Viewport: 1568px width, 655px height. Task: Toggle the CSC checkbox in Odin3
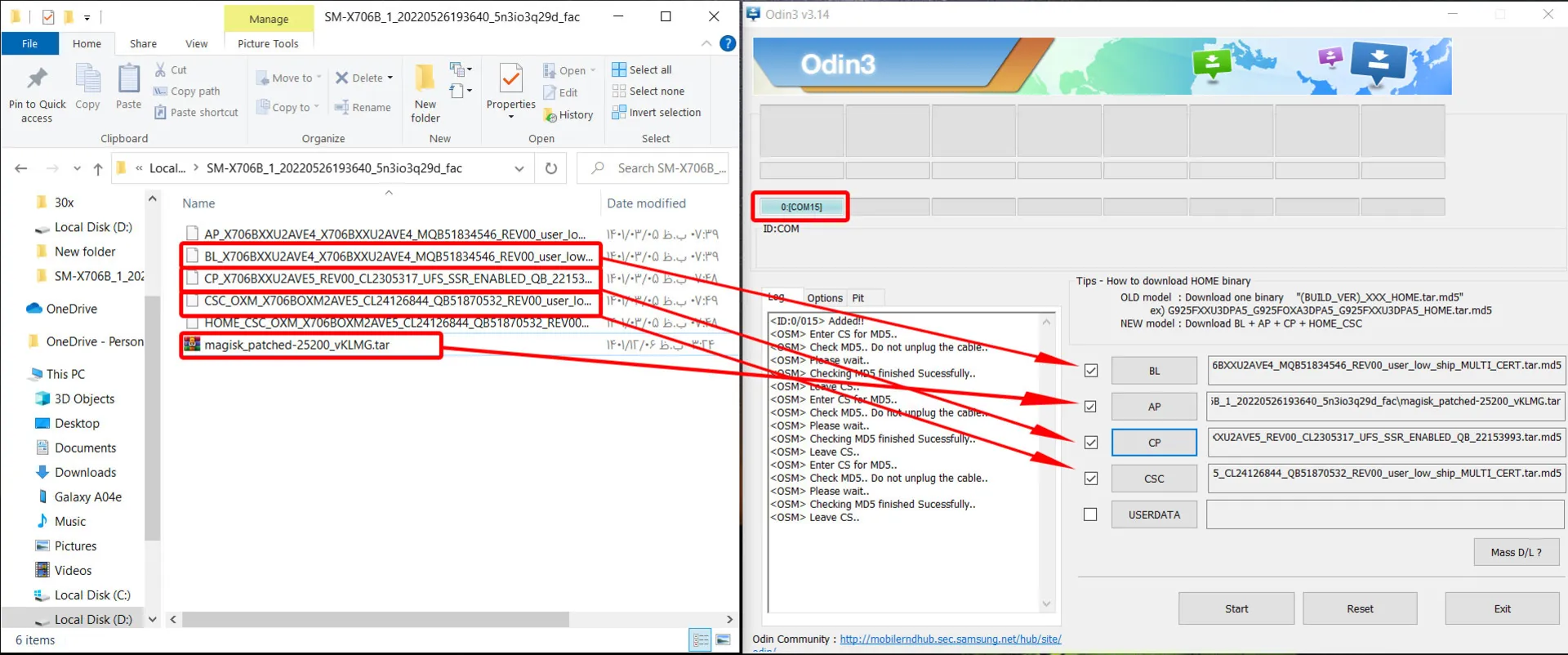(x=1090, y=479)
